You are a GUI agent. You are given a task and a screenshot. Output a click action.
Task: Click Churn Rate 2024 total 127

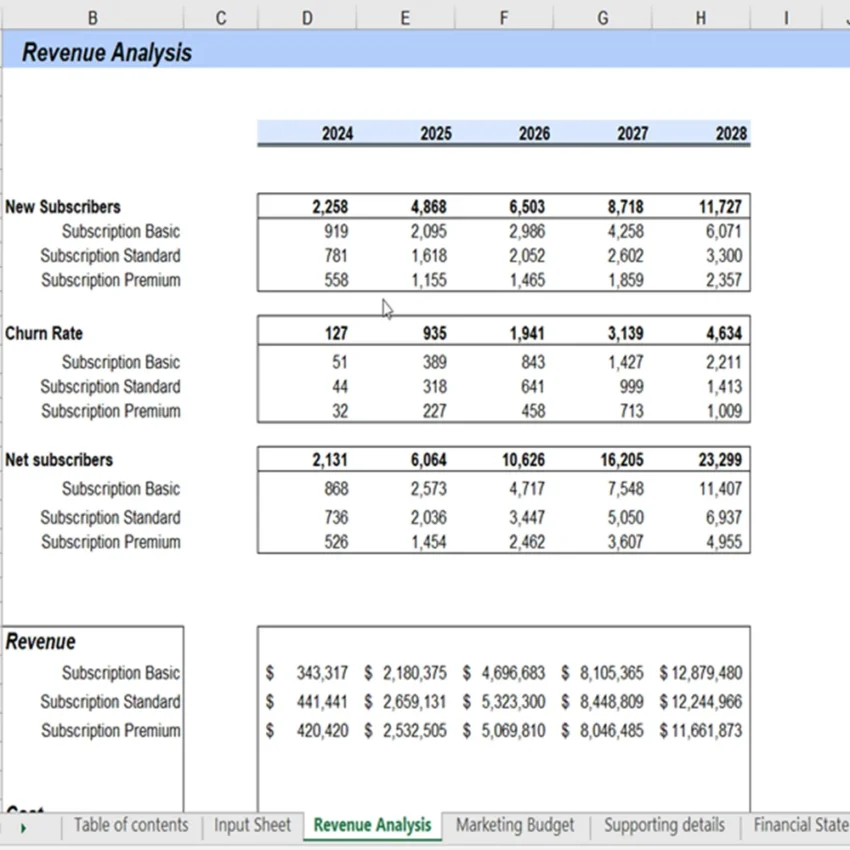click(337, 333)
